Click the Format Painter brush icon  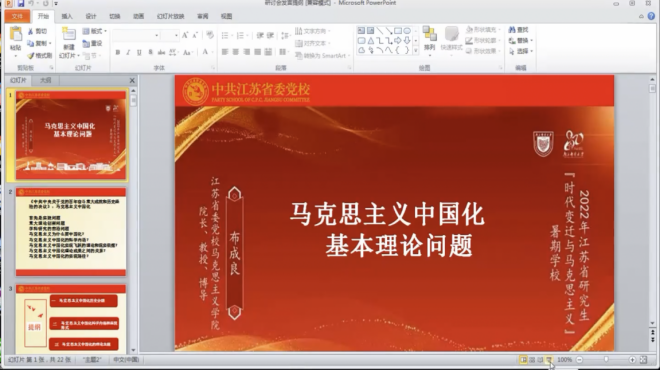(x=30, y=56)
